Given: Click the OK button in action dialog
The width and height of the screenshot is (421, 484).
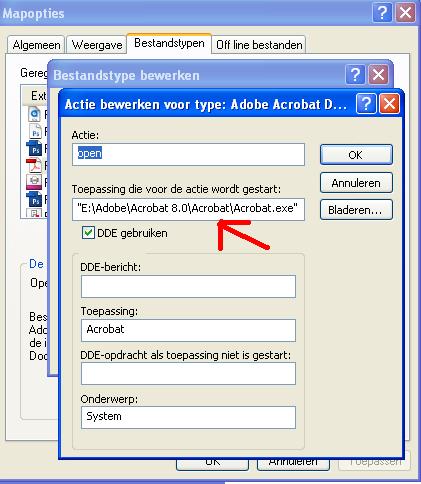Looking at the screenshot, I should (356, 155).
